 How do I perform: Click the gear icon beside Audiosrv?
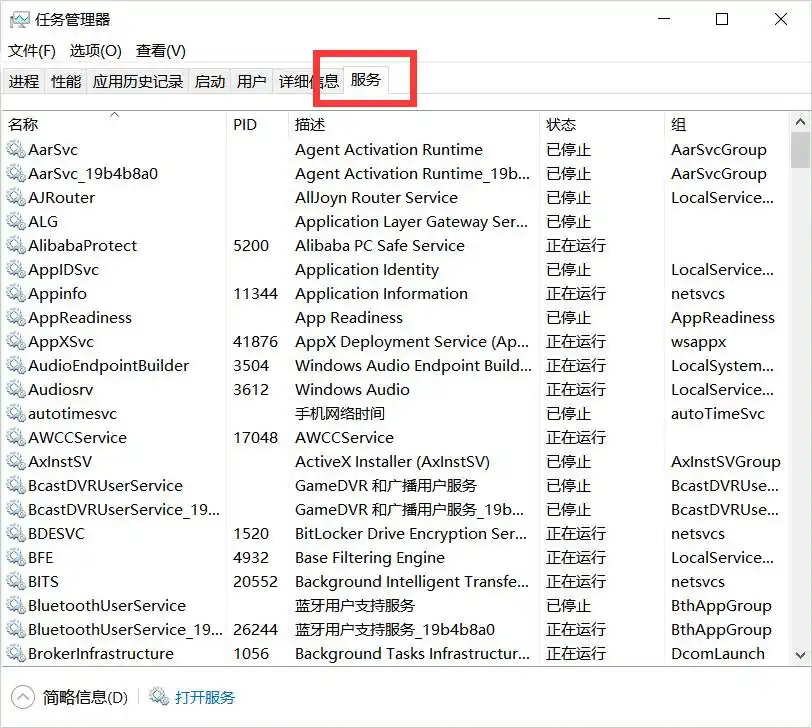[16, 389]
